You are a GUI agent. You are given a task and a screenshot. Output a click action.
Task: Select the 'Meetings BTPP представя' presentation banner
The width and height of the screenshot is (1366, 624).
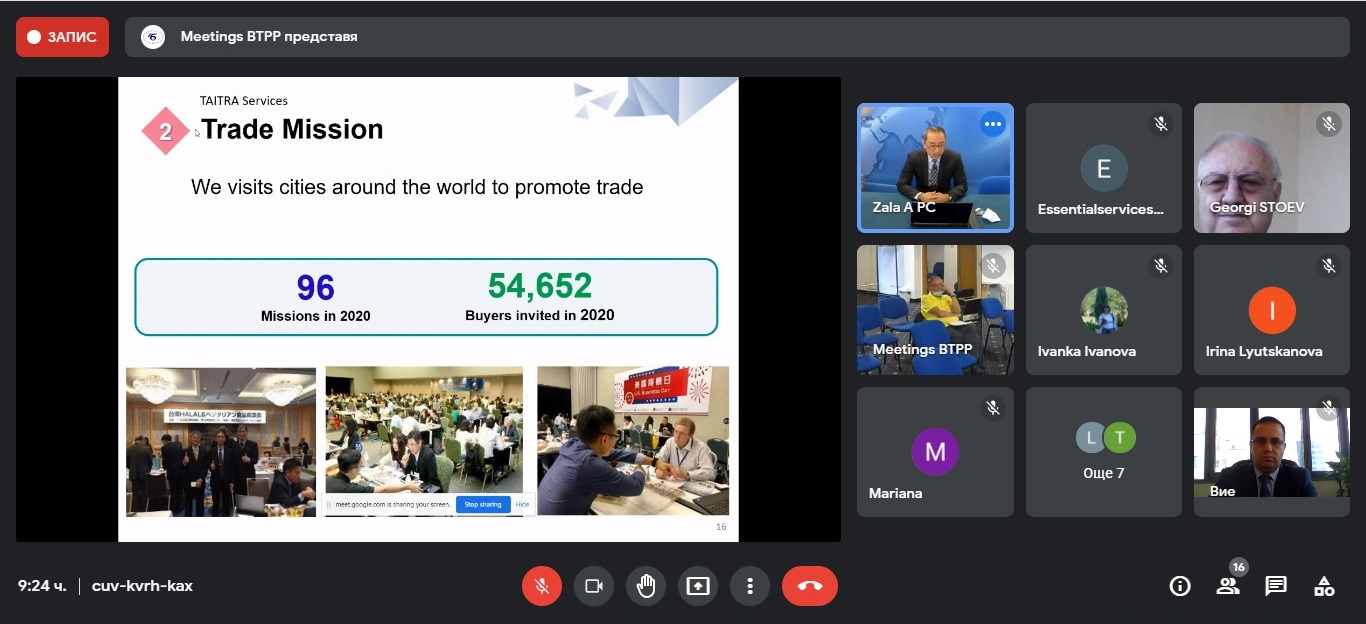[739, 37]
